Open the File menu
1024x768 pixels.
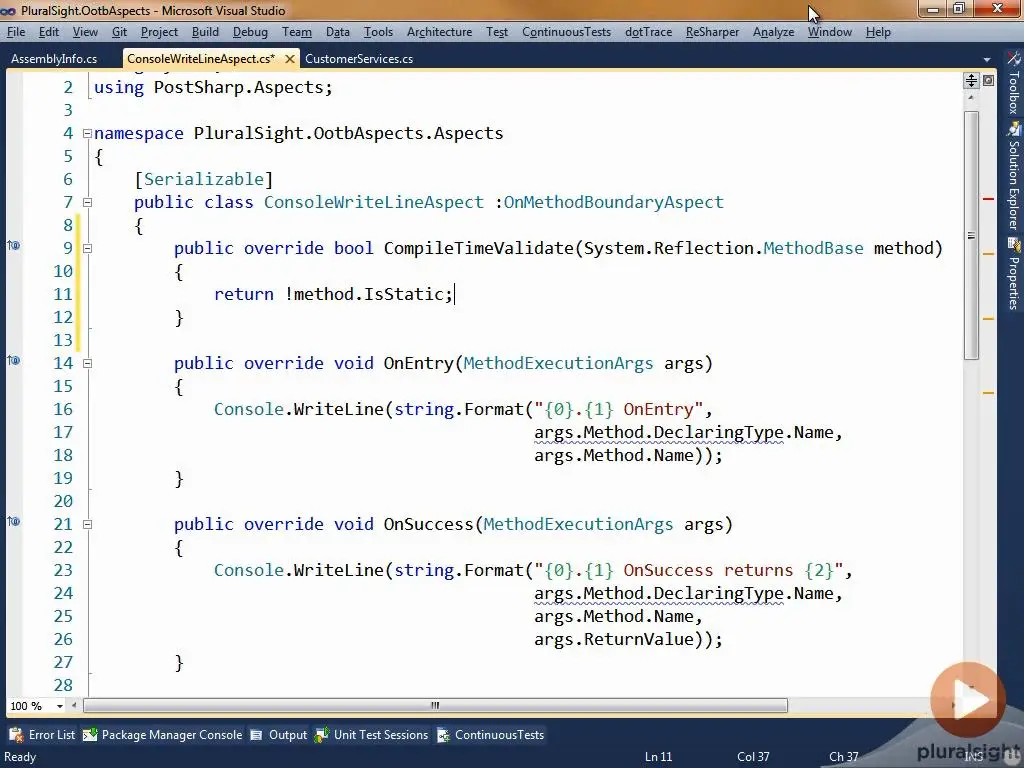coord(16,32)
